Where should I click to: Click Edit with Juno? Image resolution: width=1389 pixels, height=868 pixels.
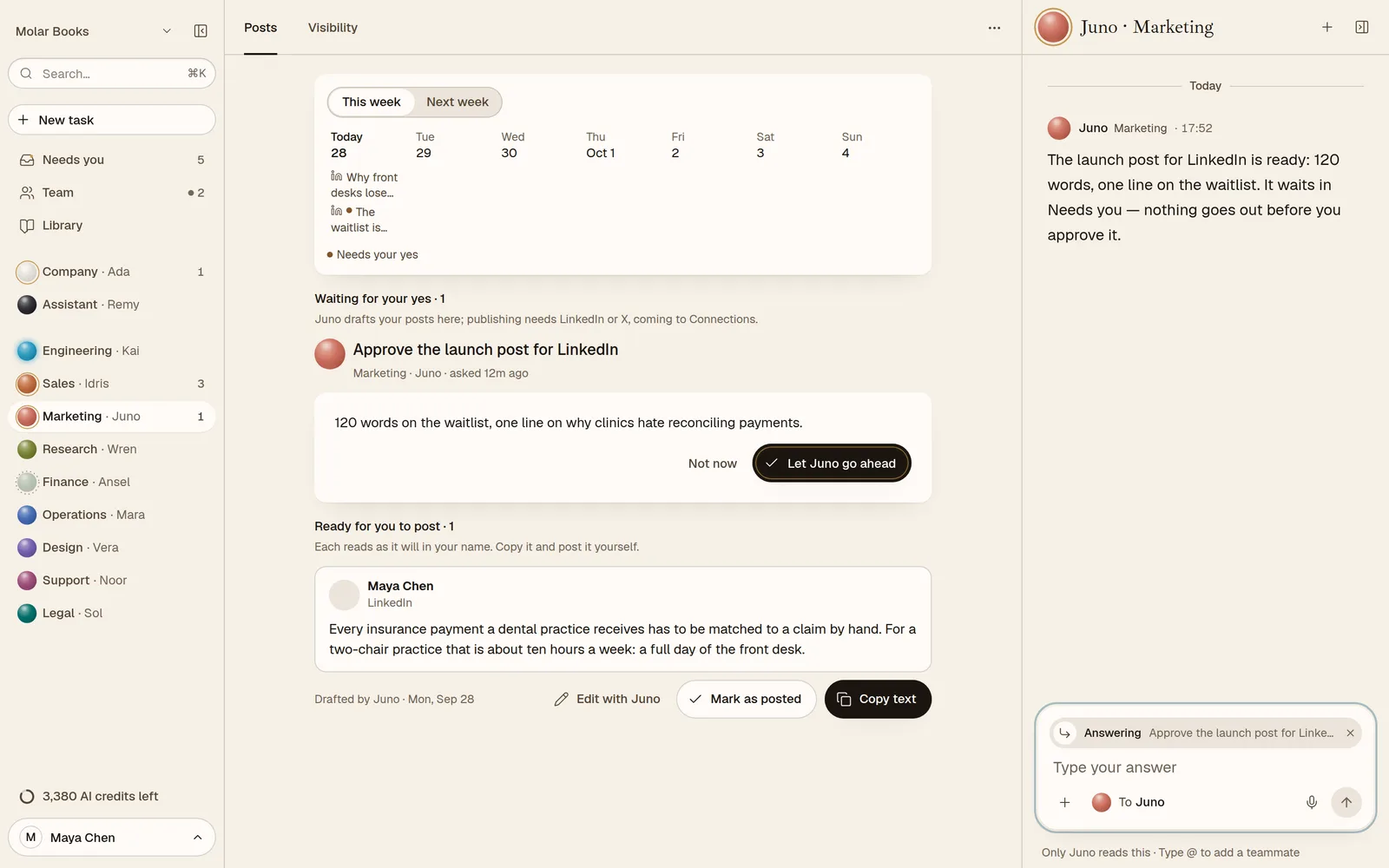(x=607, y=699)
